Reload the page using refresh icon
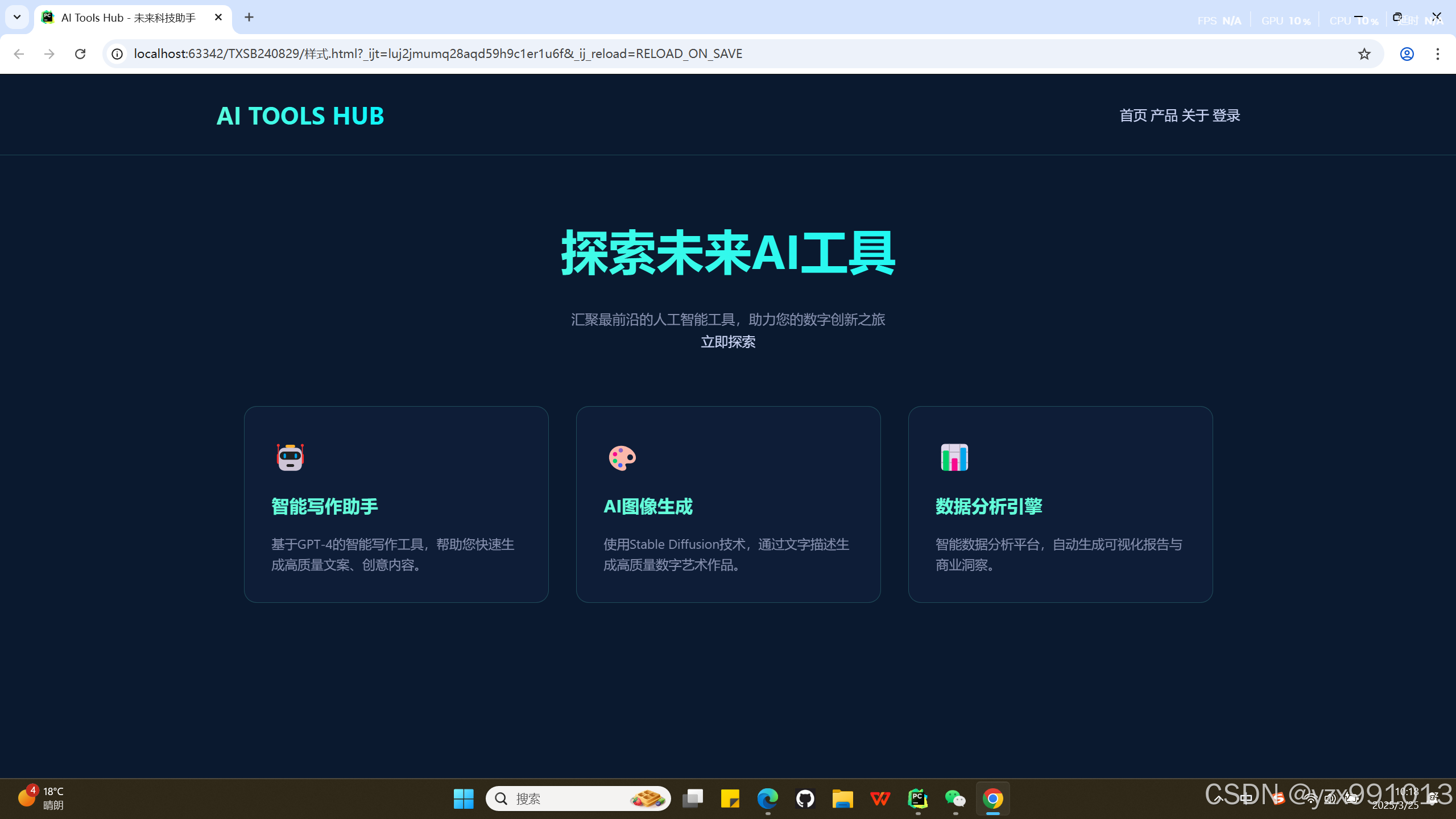This screenshot has height=819, width=1456. 80,53
